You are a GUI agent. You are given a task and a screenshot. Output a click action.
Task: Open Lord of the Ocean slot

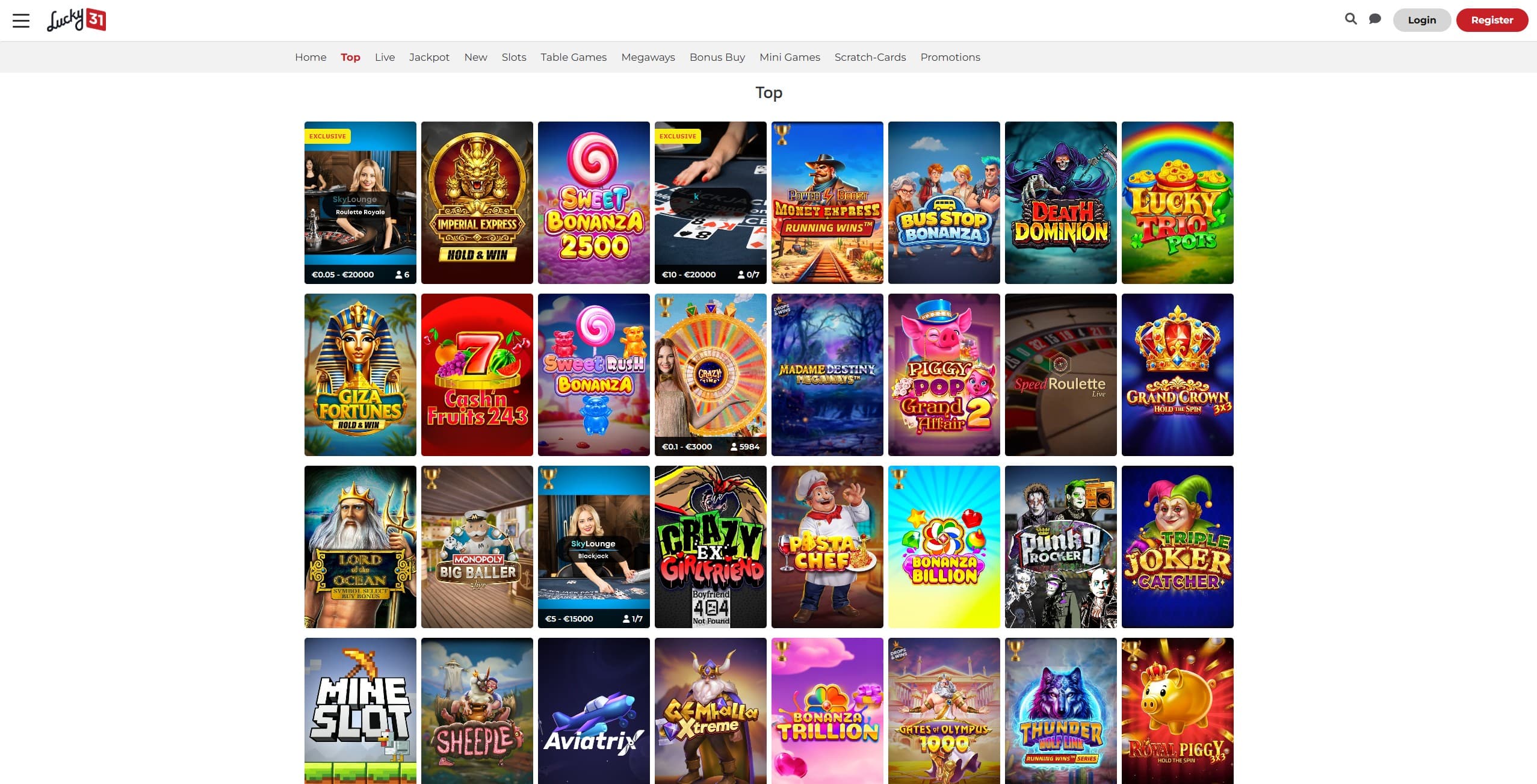pos(360,547)
